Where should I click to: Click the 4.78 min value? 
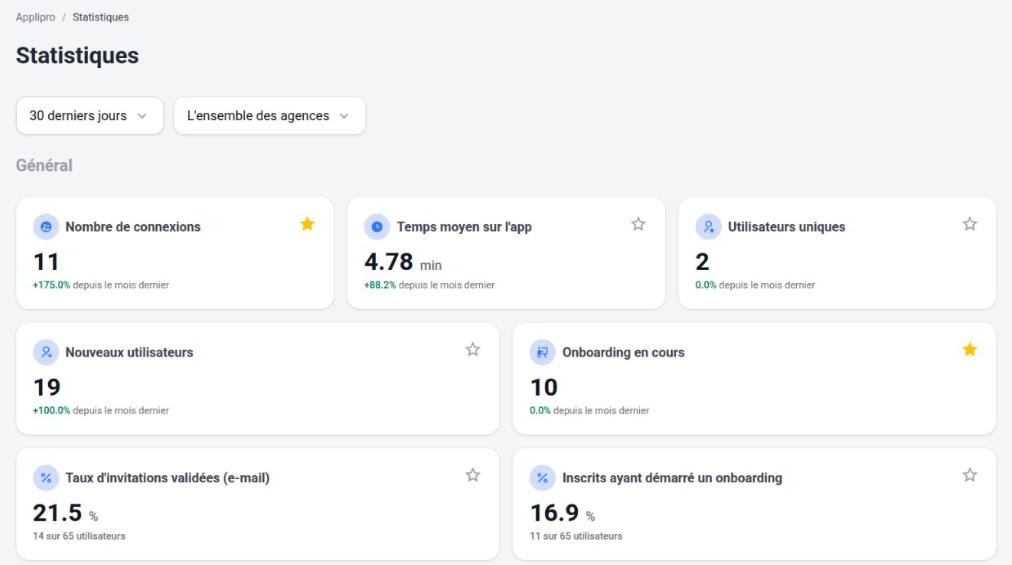403,262
